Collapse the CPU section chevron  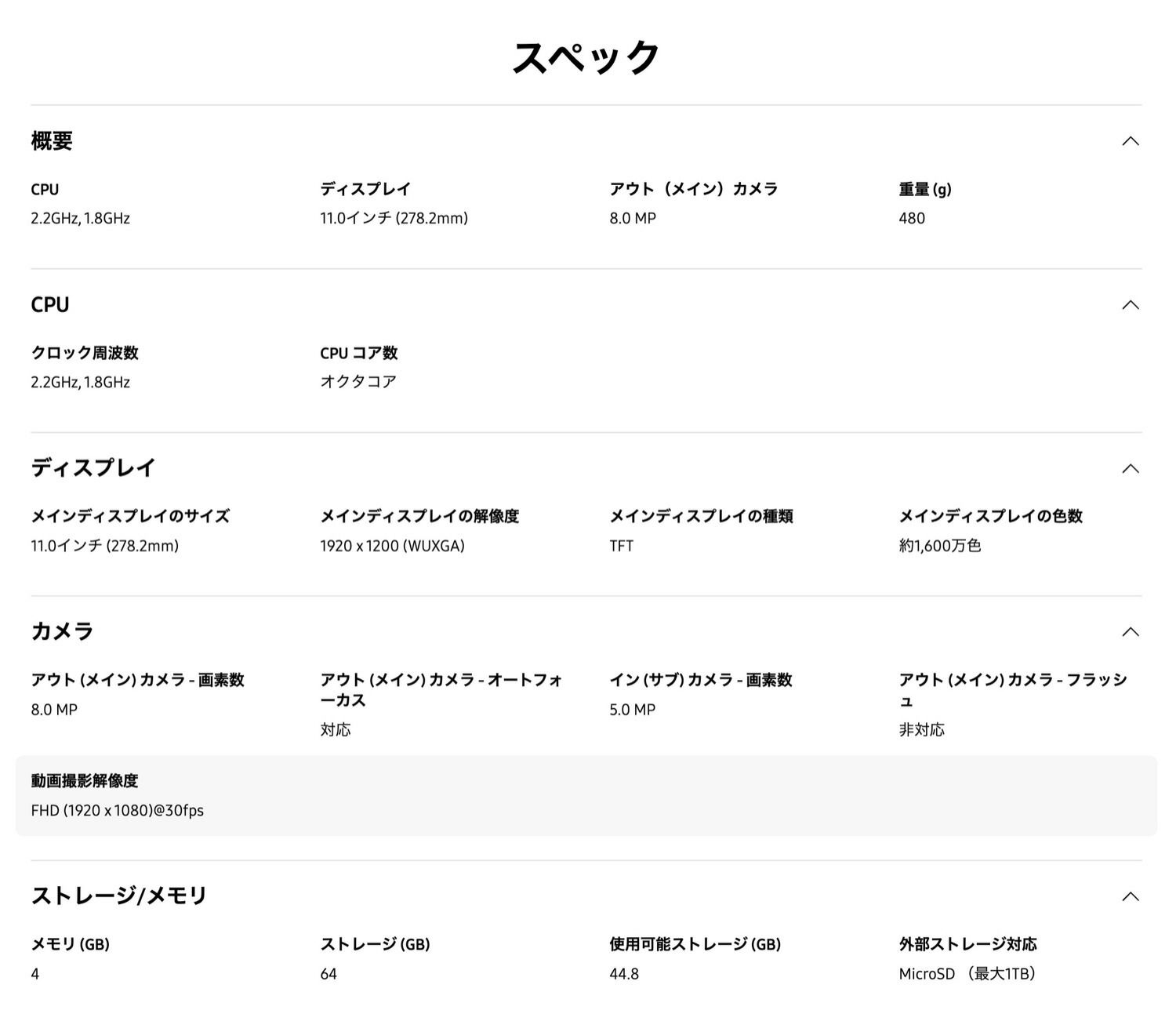[x=1129, y=304]
